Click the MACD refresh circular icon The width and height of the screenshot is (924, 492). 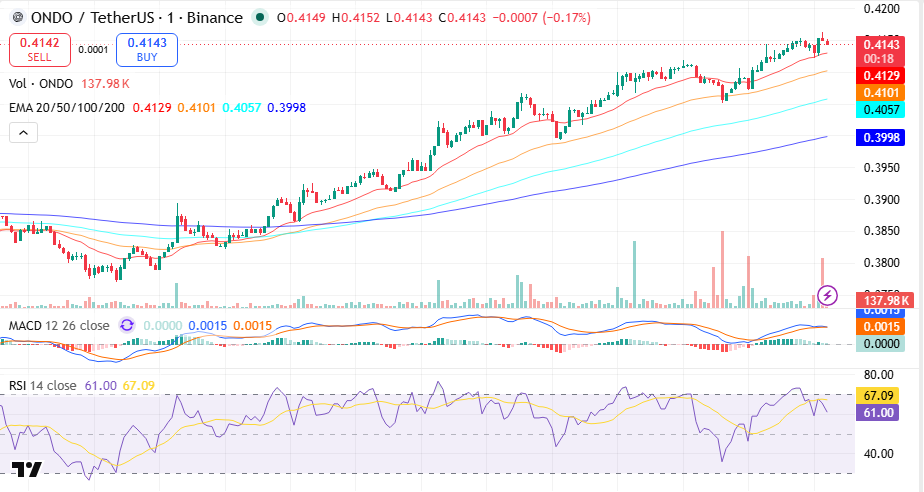127,325
